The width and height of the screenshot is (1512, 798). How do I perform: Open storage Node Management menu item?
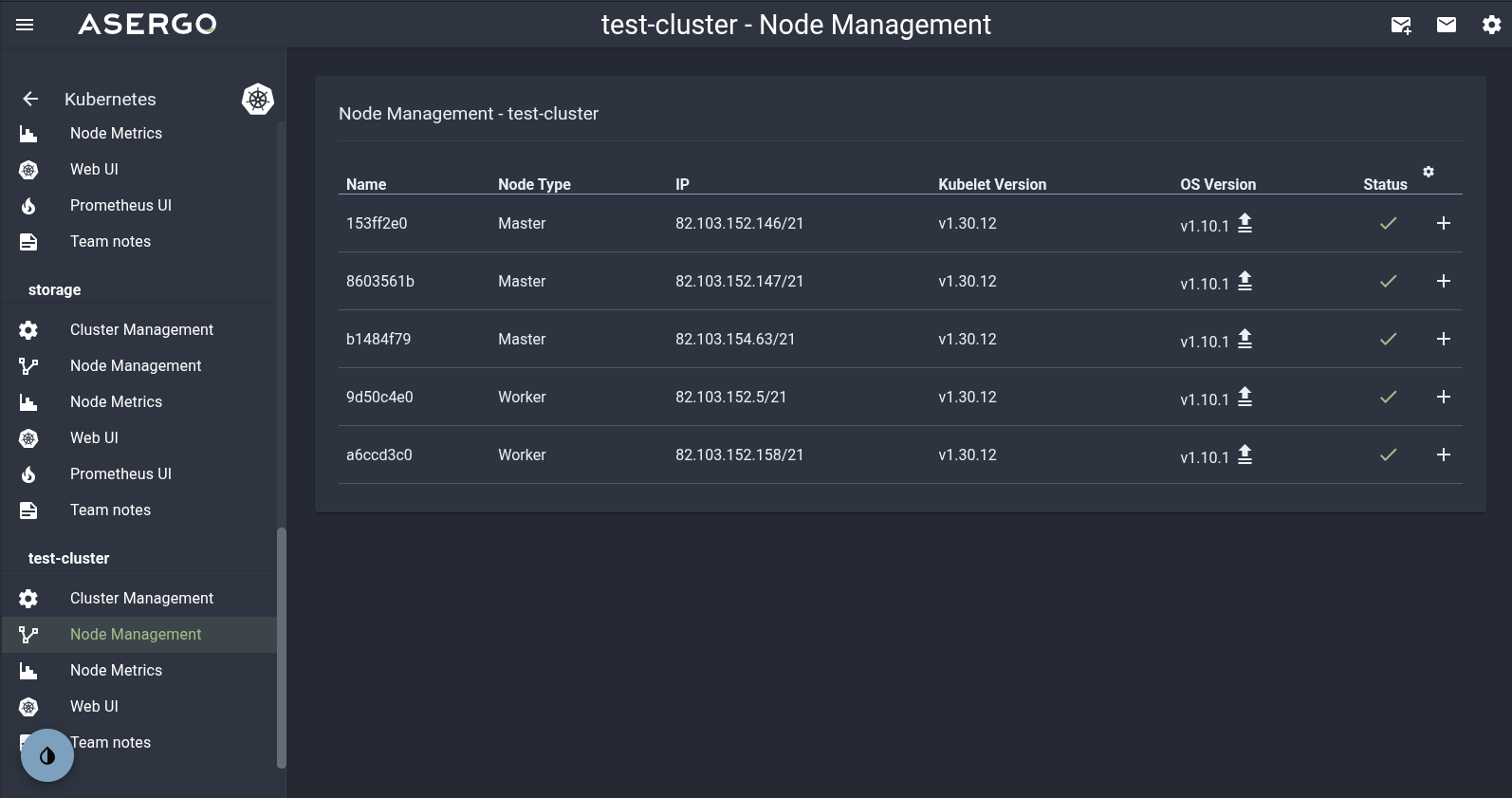[136, 365]
